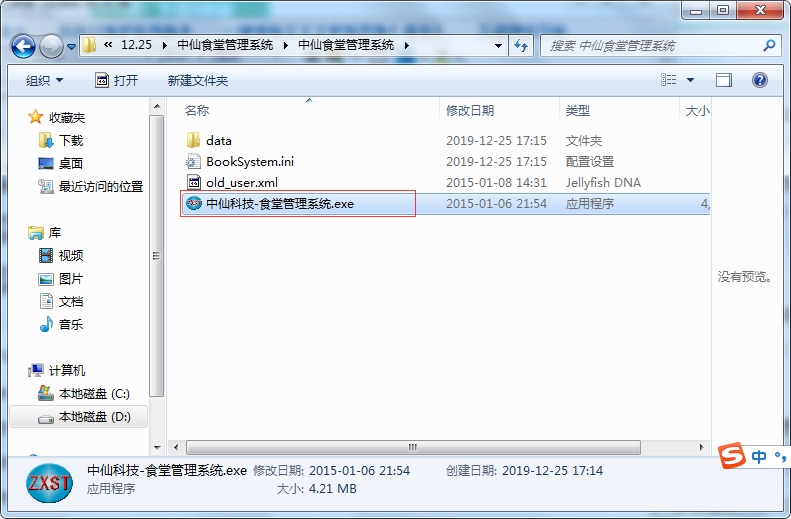The image size is (791, 519).
Task: Click the change view icon
Action: [668, 80]
